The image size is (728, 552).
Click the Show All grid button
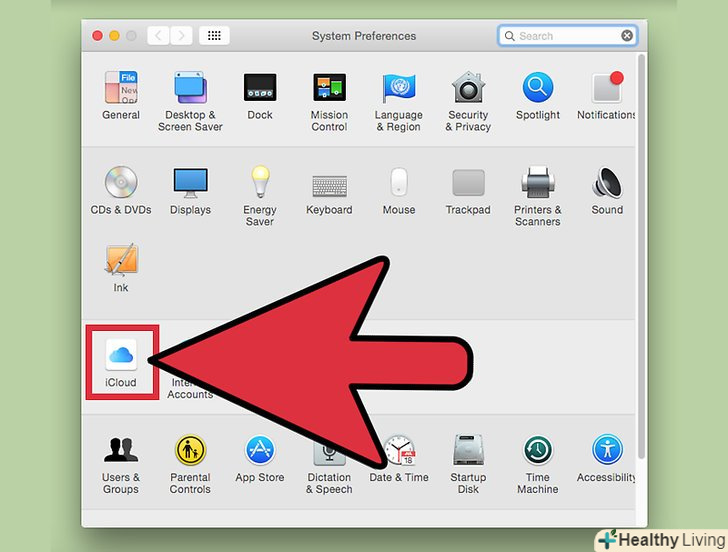(214, 36)
